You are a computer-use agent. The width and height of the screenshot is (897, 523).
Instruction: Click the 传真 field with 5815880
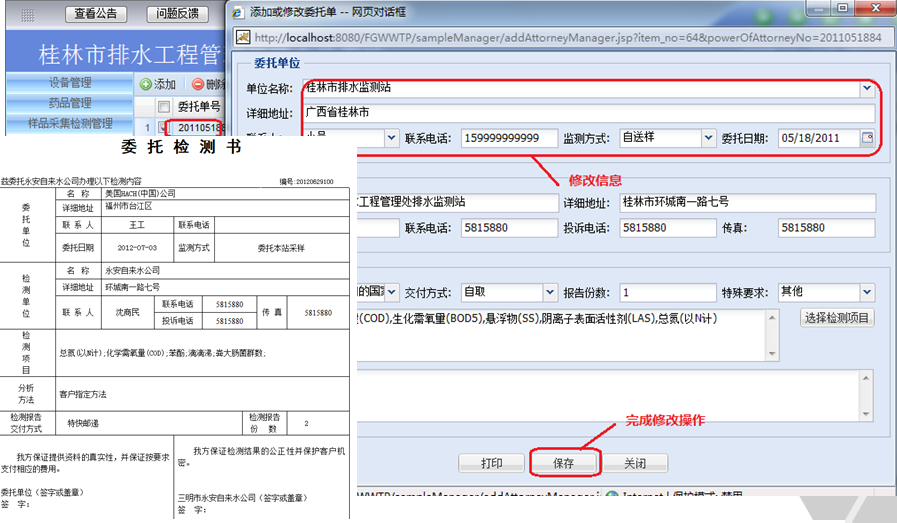click(827, 228)
